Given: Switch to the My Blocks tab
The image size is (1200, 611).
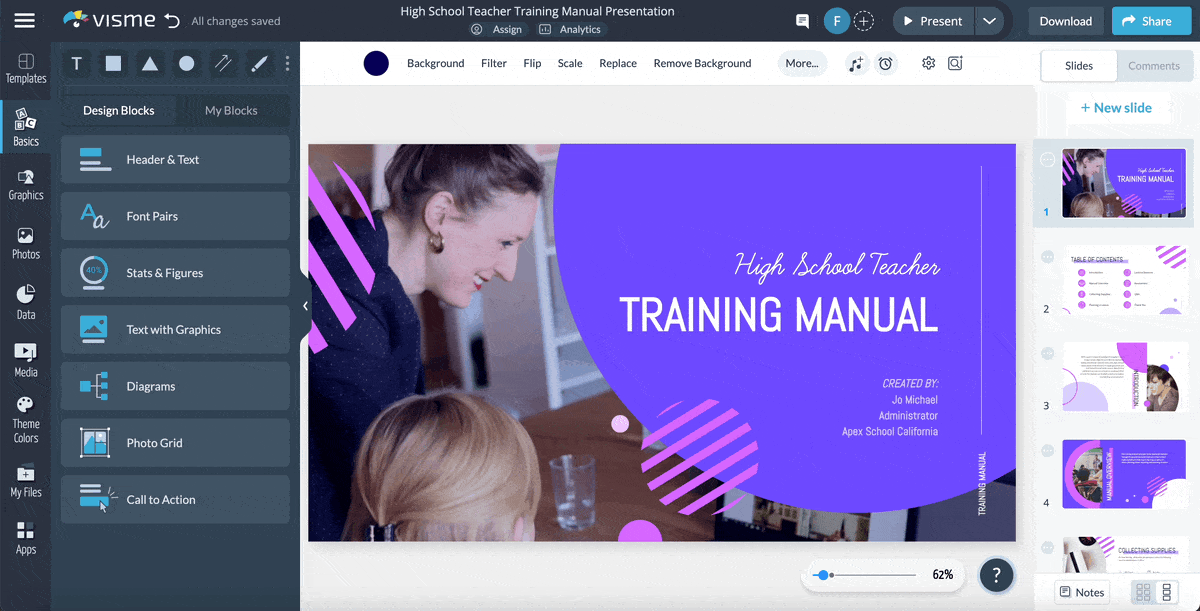Looking at the screenshot, I should tap(231, 111).
